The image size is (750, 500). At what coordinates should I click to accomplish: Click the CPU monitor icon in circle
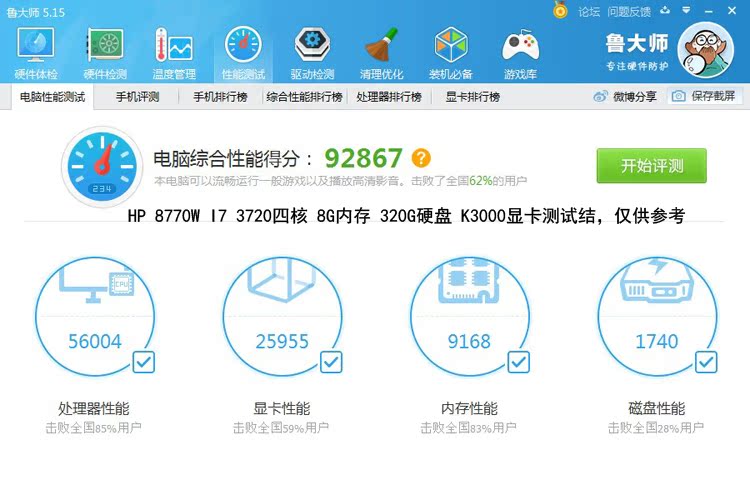[97, 281]
